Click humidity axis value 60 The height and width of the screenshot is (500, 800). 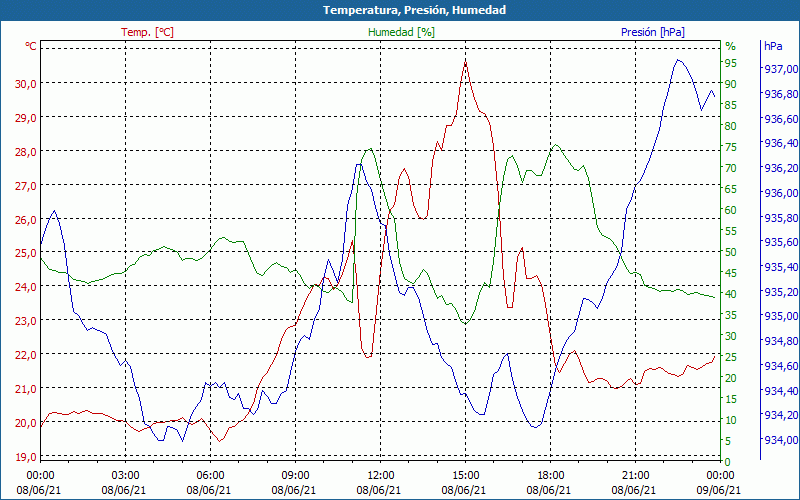point(731,210)
